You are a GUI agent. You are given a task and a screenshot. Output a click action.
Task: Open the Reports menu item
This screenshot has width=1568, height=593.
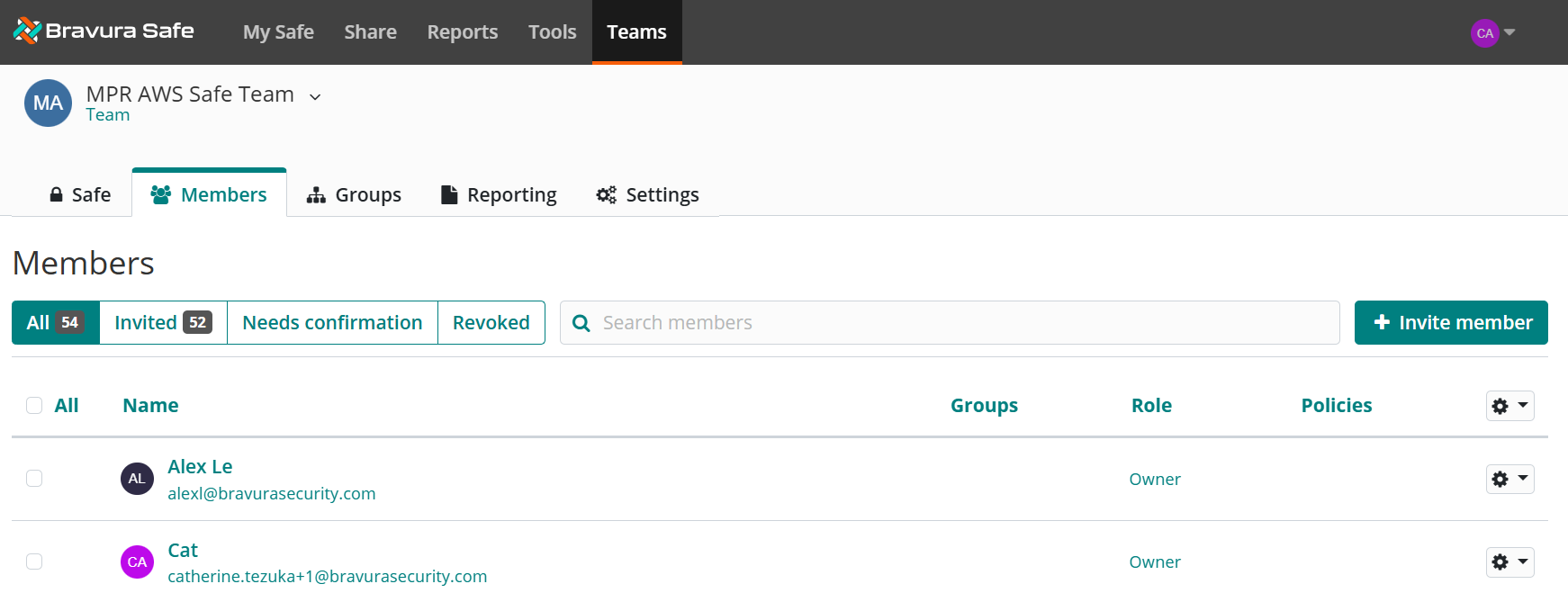[x=462, y=32]
